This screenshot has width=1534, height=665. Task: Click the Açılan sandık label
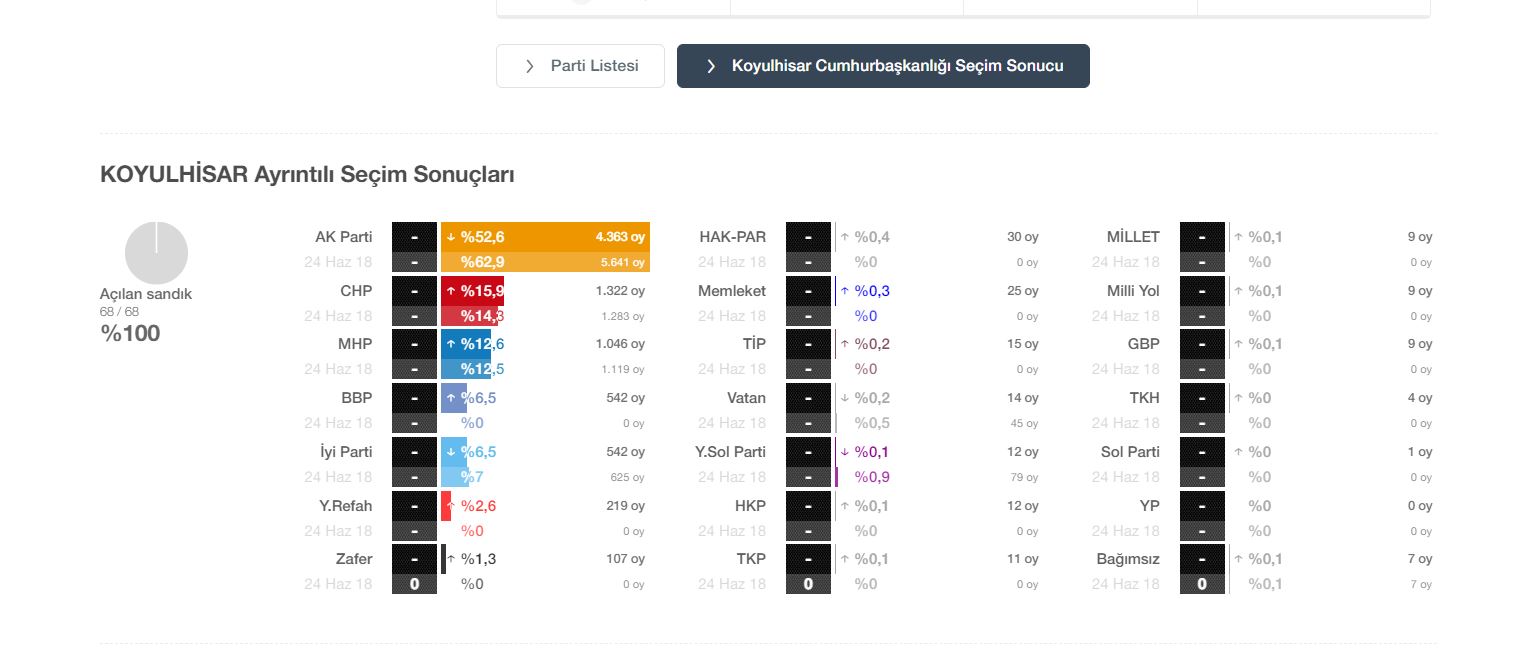pos(146,294)
